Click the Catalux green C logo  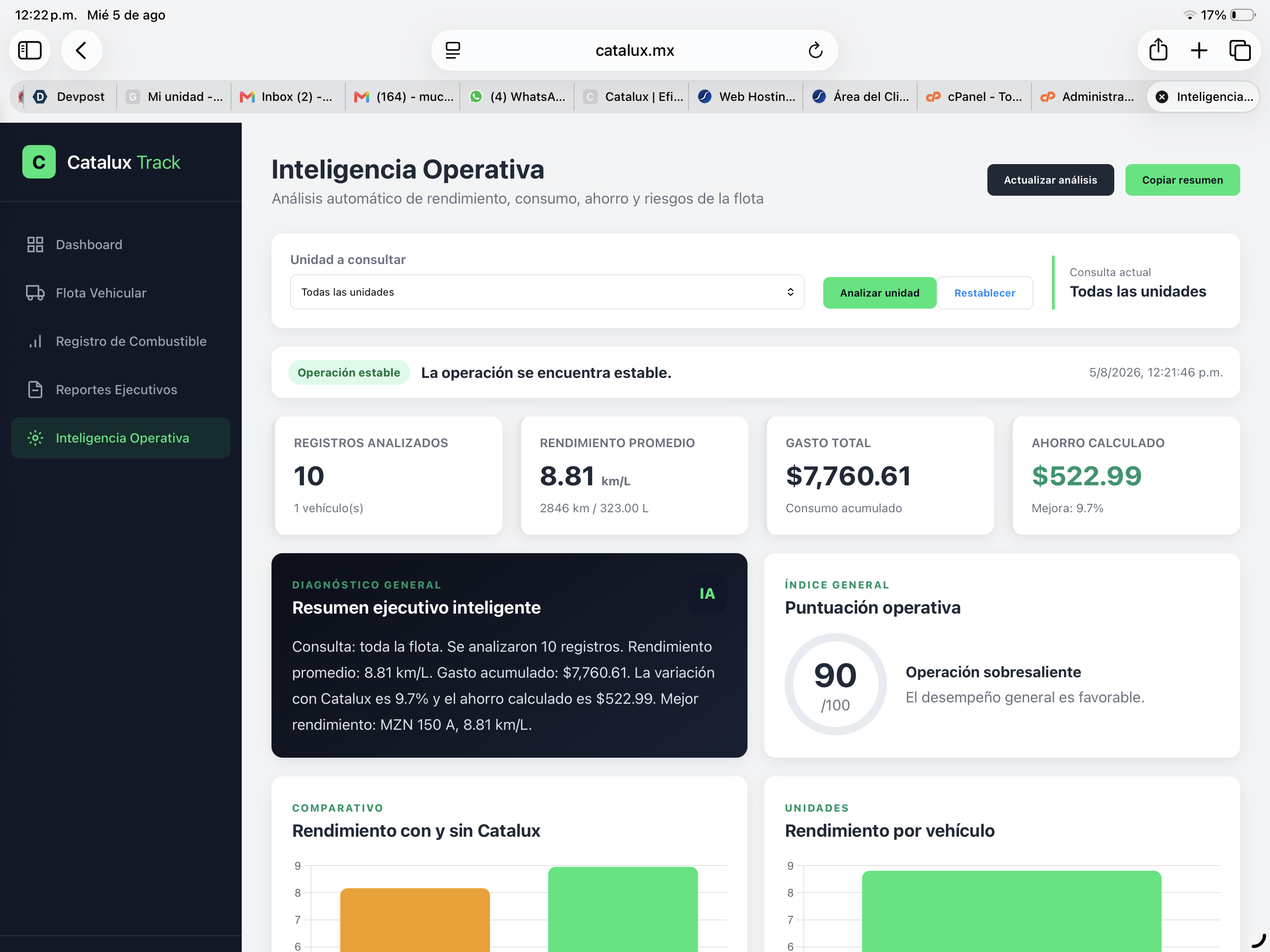point(39,162)
